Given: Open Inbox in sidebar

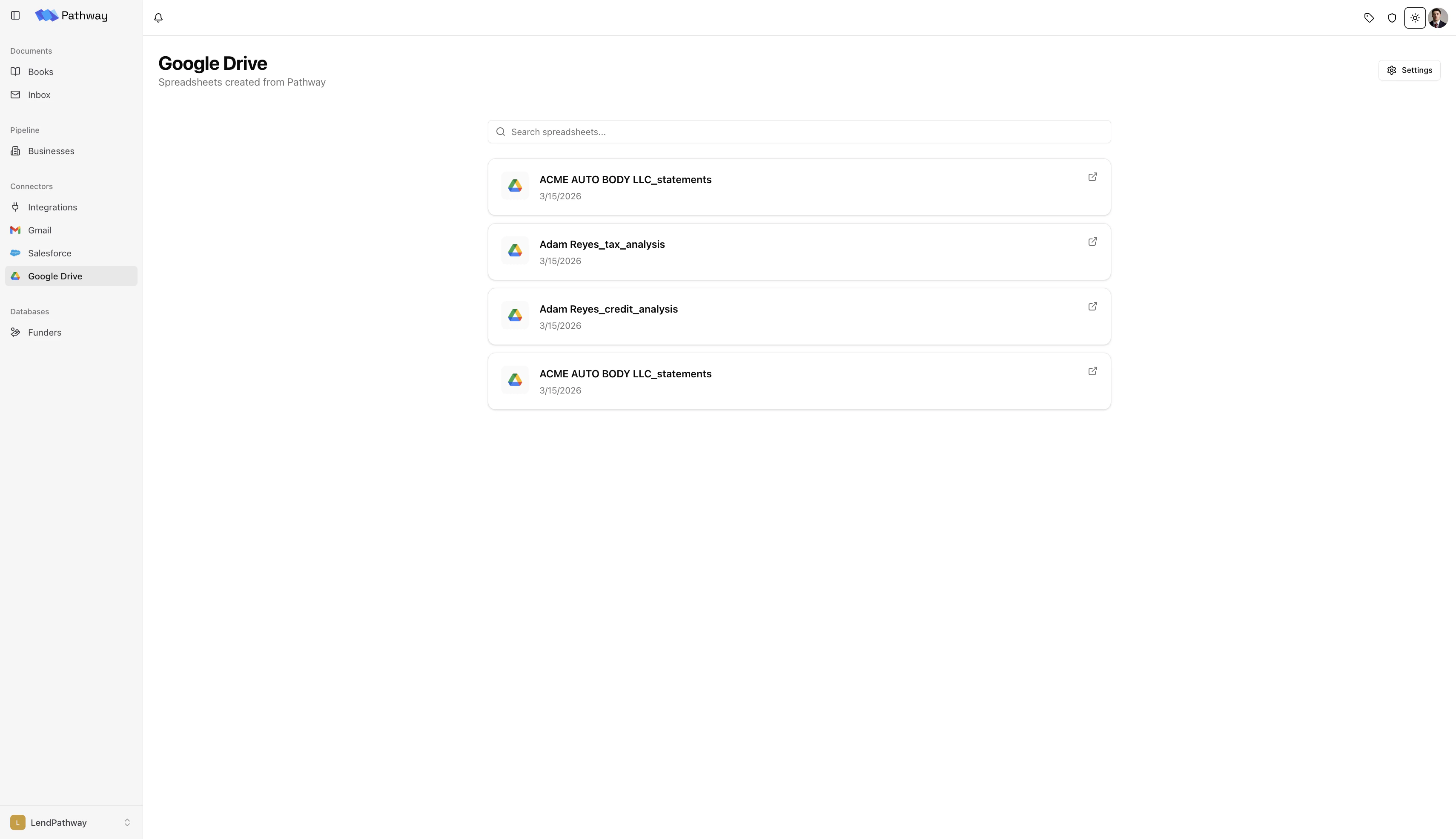Looking at the screenshot, I should [39, 95].
